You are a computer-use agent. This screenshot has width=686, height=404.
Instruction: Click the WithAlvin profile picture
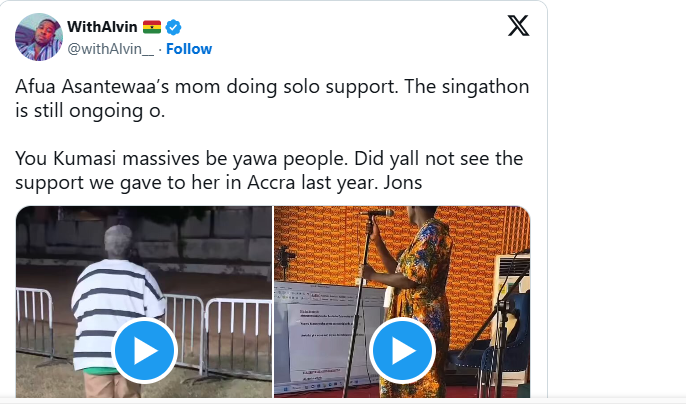38,37
